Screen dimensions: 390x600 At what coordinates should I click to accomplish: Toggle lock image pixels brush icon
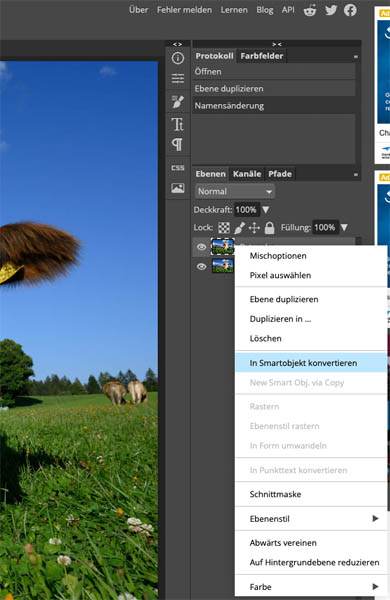point(239,228)
